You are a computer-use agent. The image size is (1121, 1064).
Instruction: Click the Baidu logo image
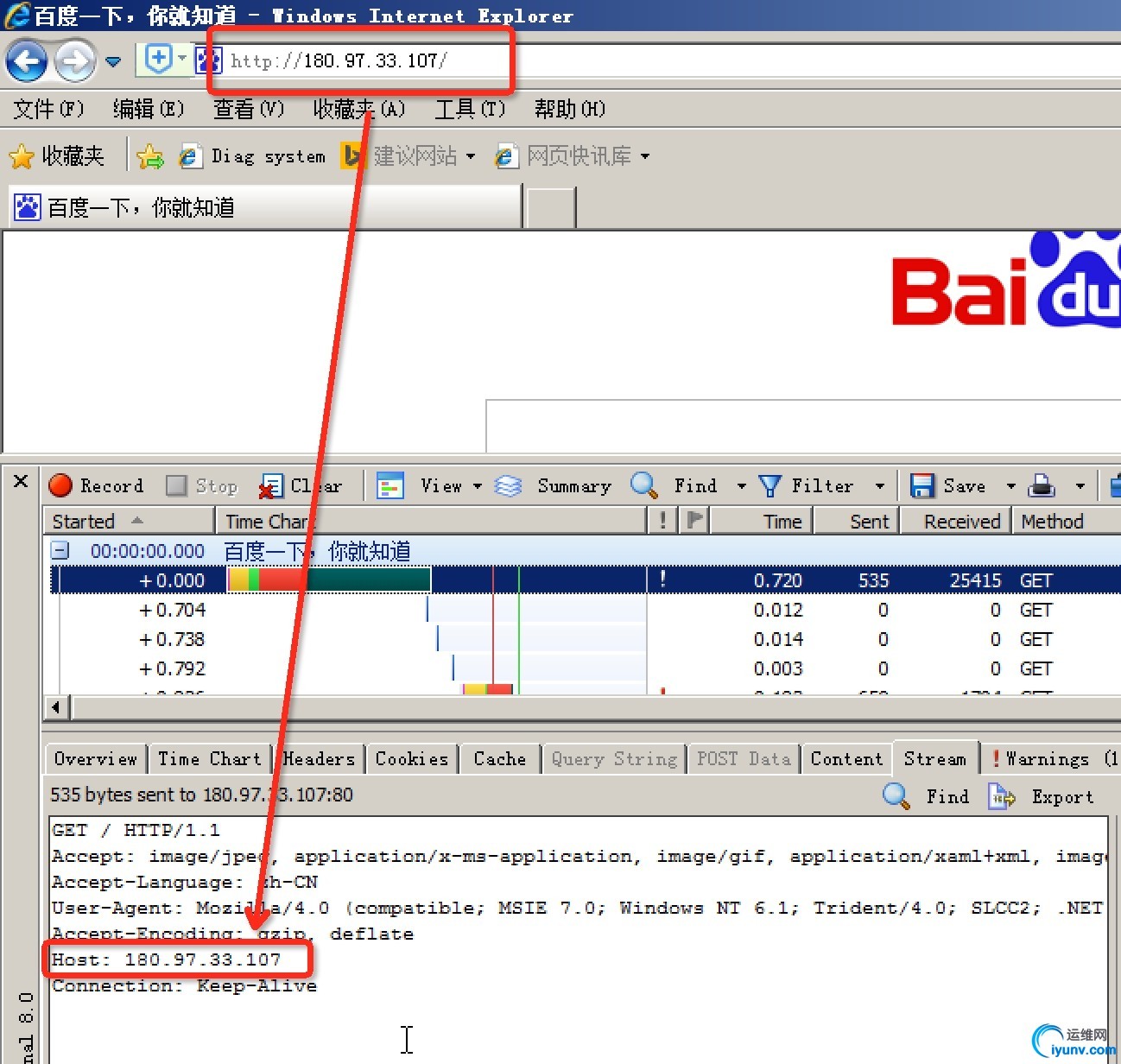point(1006,280)
